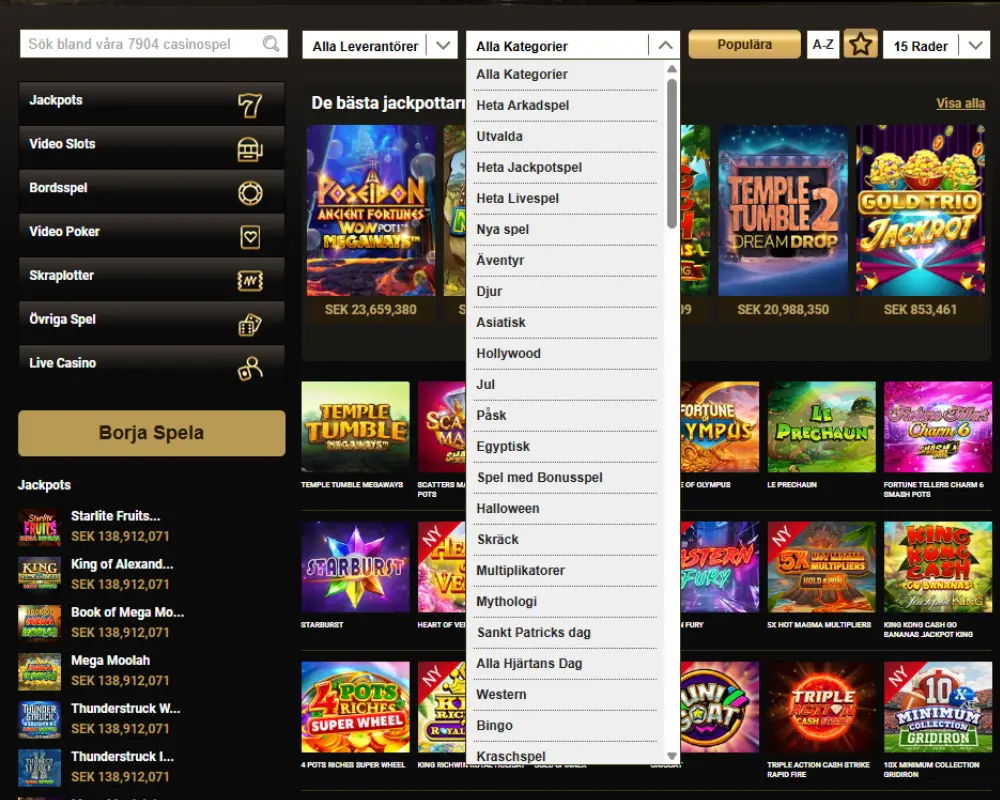Open Jackpots in the sidebar menu
1000x800 pixels.
[x=152, y=103]
